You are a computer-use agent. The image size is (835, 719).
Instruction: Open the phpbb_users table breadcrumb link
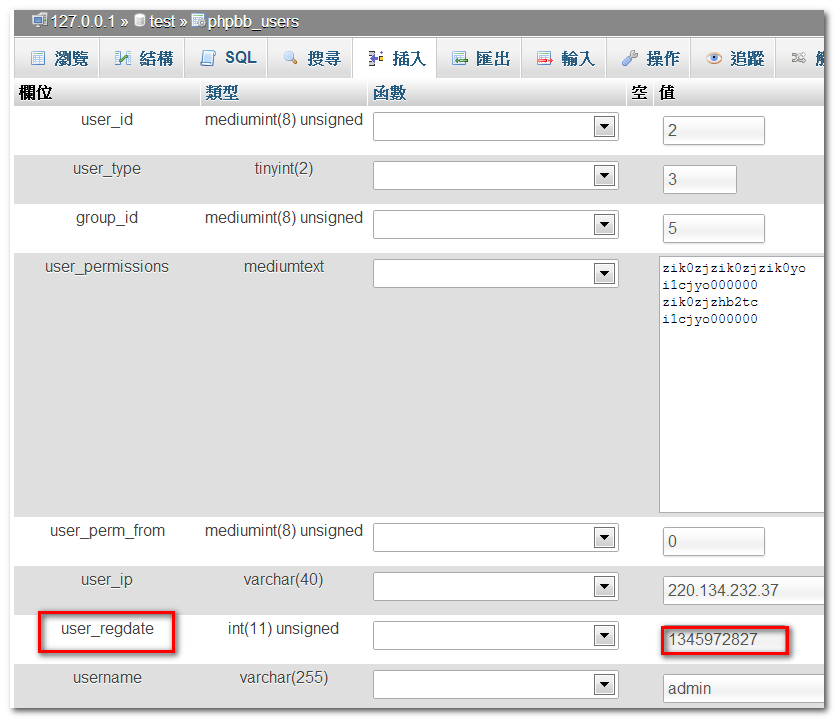(x=253, y=21)
